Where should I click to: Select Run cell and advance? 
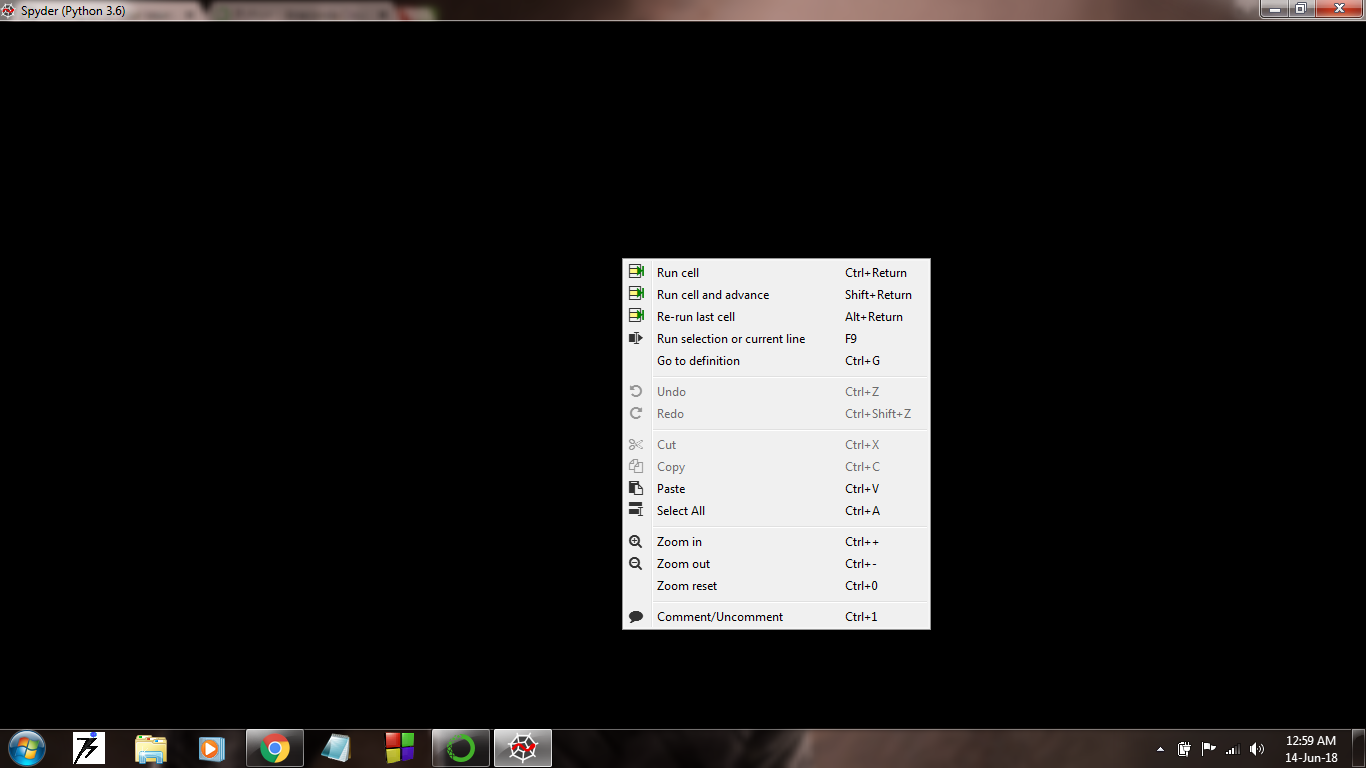click(776, 294)
